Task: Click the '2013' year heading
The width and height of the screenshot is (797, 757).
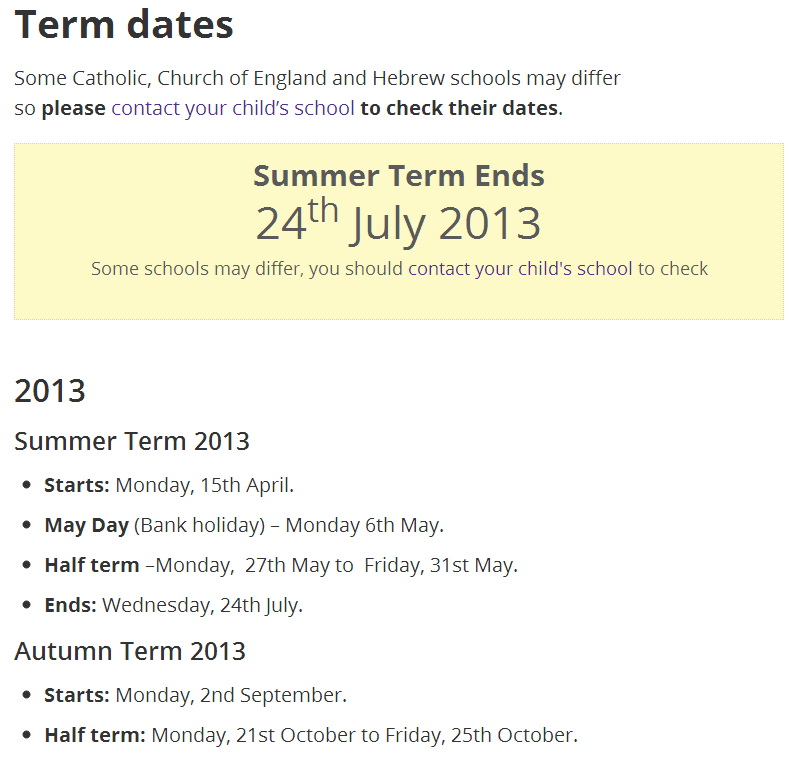Action: [50, 390]
